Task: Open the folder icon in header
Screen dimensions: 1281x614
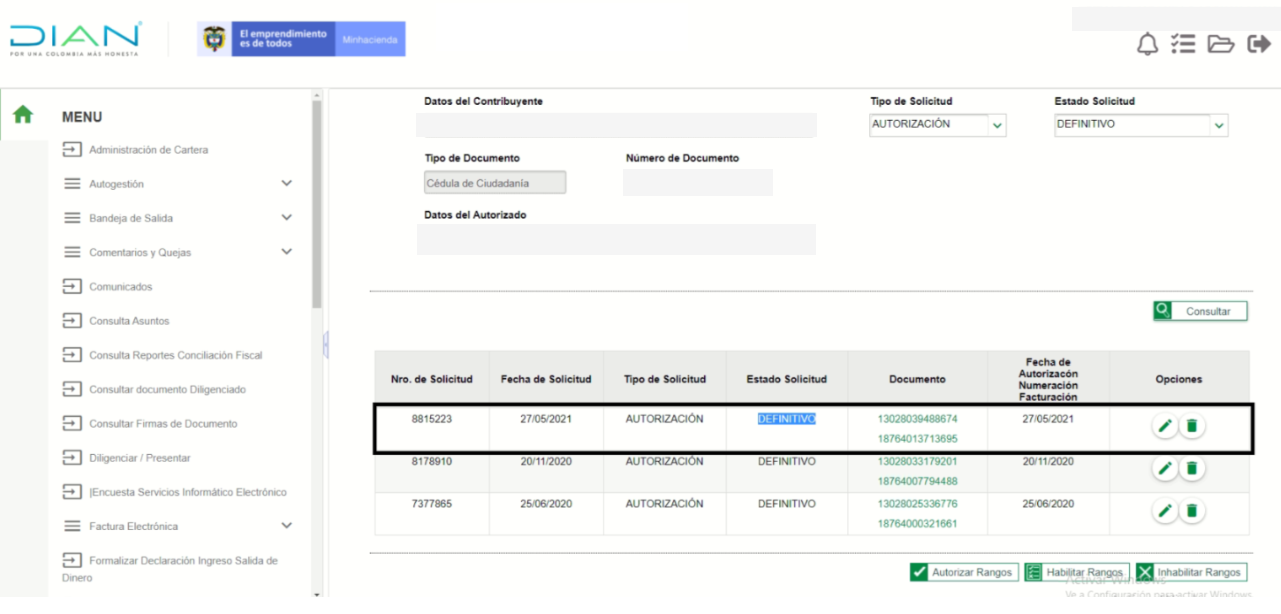Action: [1219, 44]
